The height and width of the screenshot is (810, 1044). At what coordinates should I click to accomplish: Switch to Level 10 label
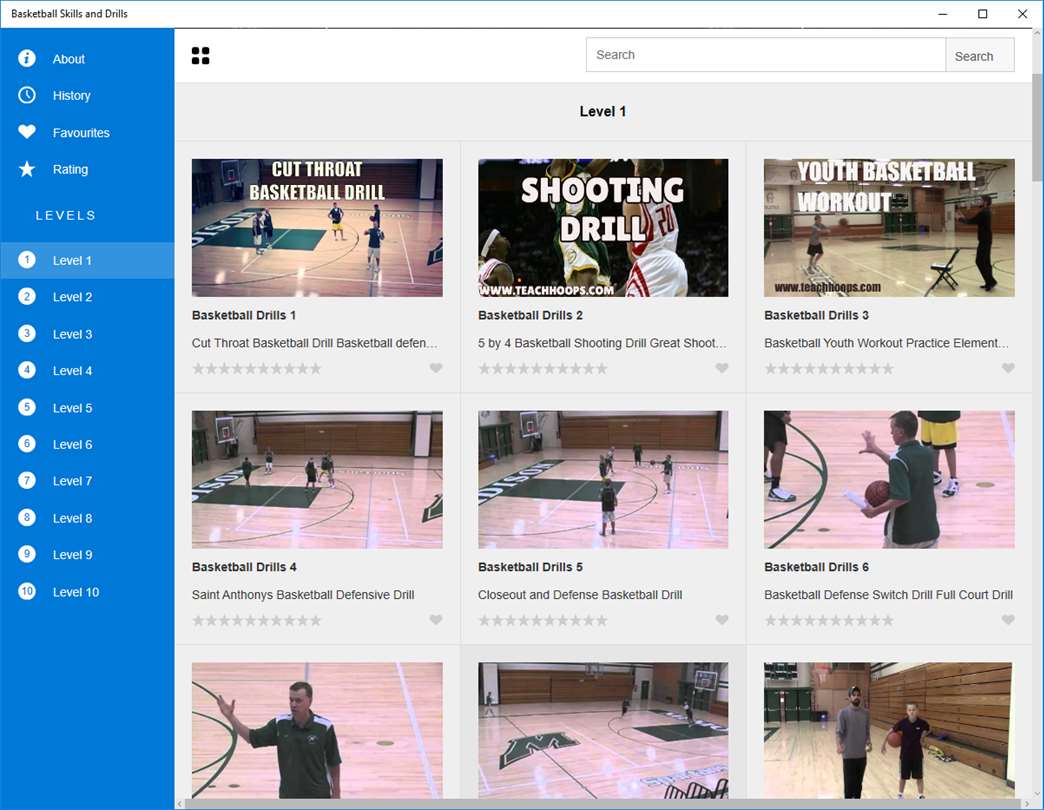(76, 592)
